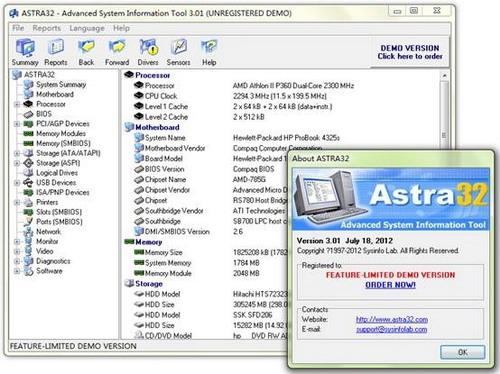Select Memory Modules tree icon
This screenshot has height=374, width=500.
pyautogui.click(x=29, y=134)
